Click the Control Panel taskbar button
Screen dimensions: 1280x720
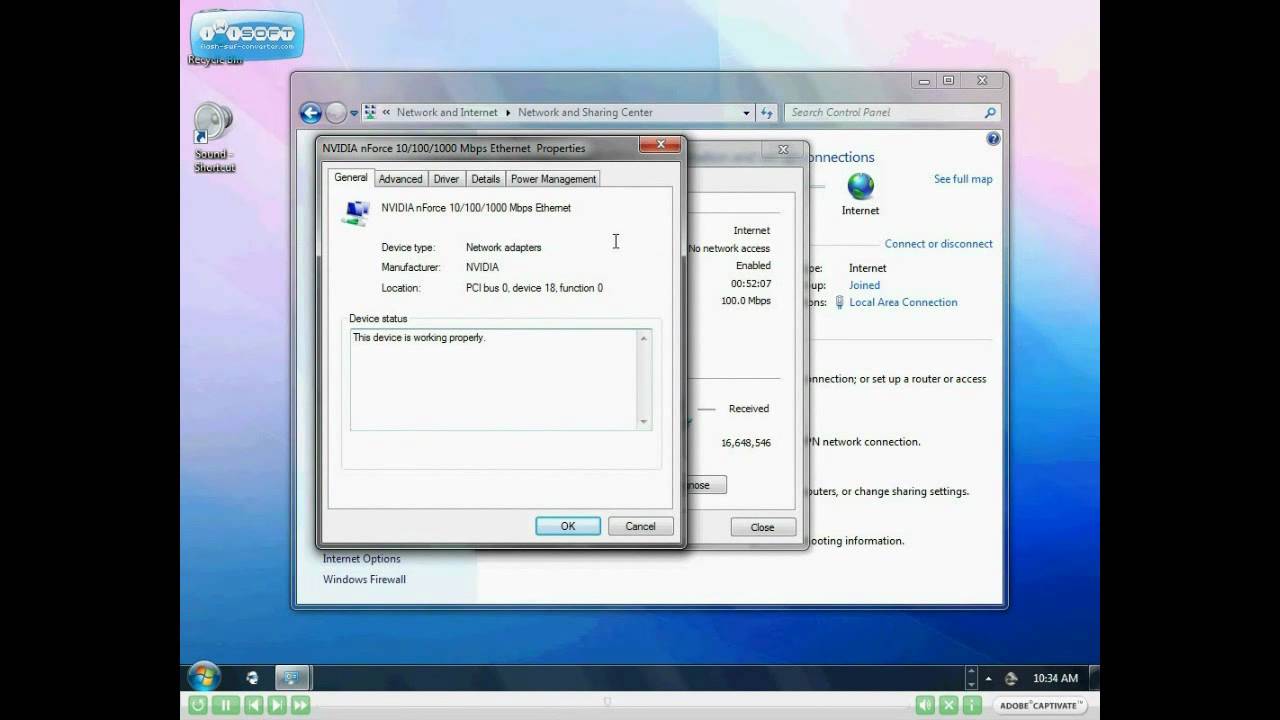[x=292, y=678]
